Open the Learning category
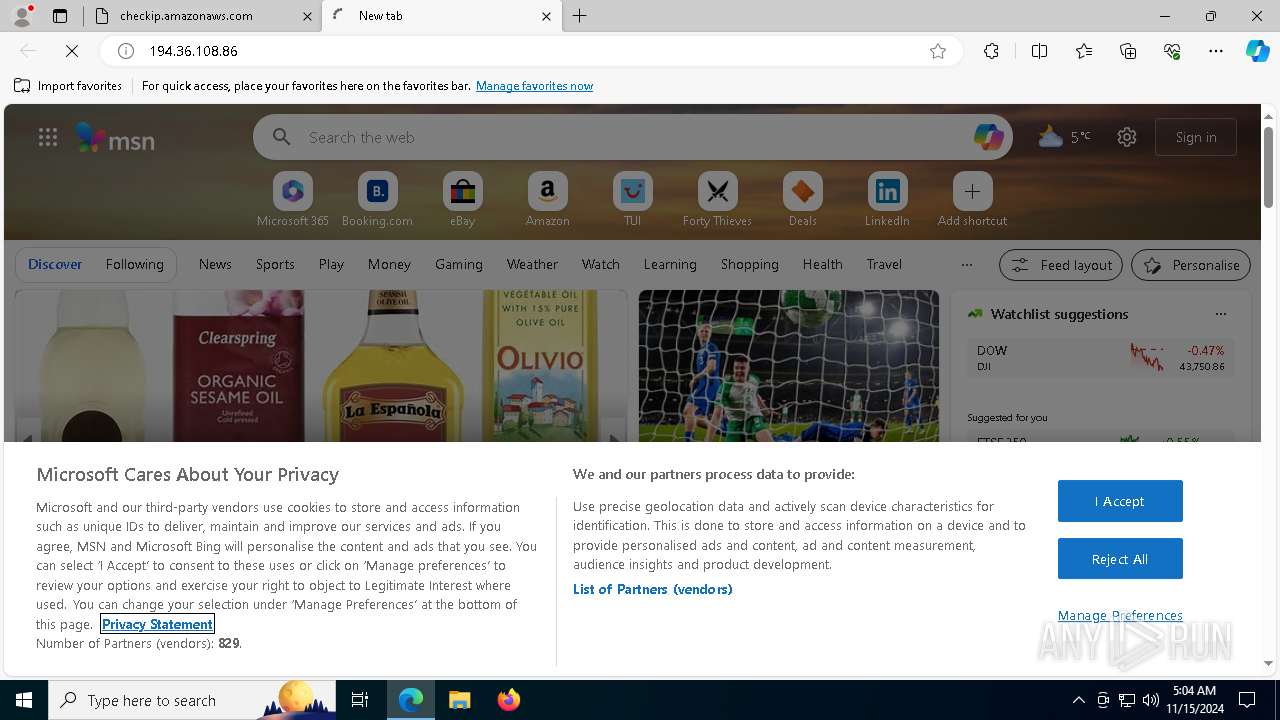The height and width of the screenshot is (720, 1280). click(670, 264)
